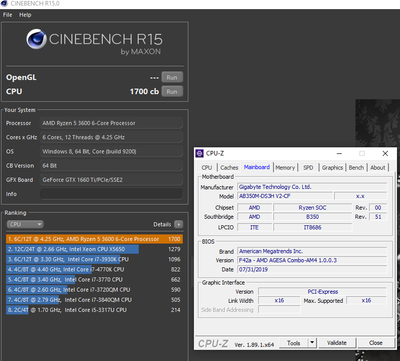
Task: Click the Validate button
Action: 337,343
